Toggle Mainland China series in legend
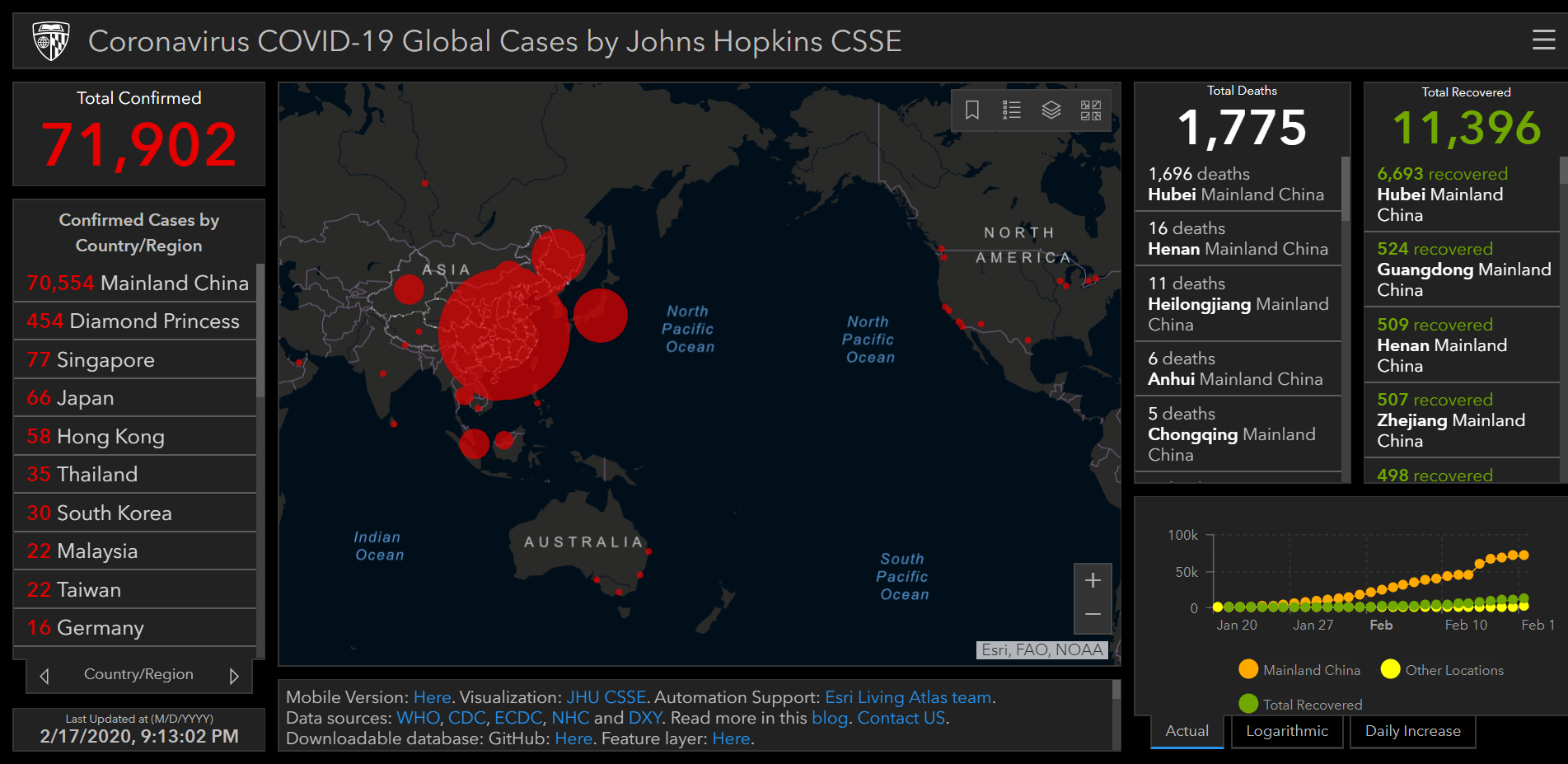The image size is (1568, 764). coord(1299,669)
